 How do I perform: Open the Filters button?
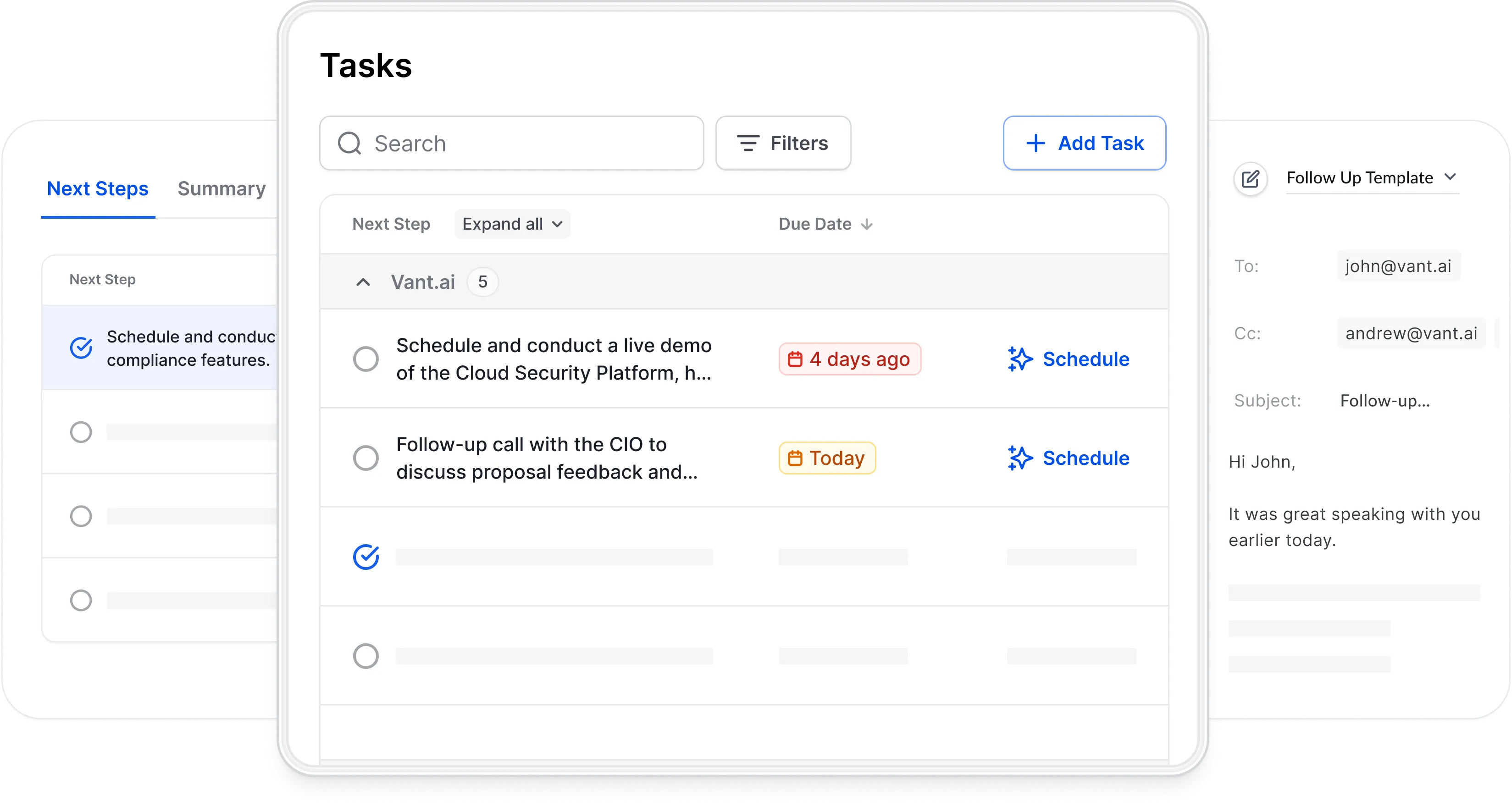(783, 143)
